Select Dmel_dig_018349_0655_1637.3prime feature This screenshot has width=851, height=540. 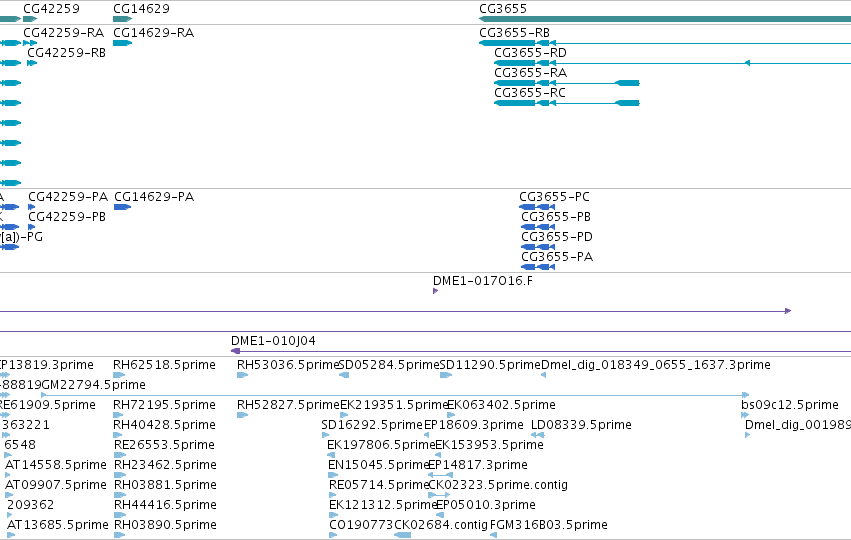click(656, 365)
